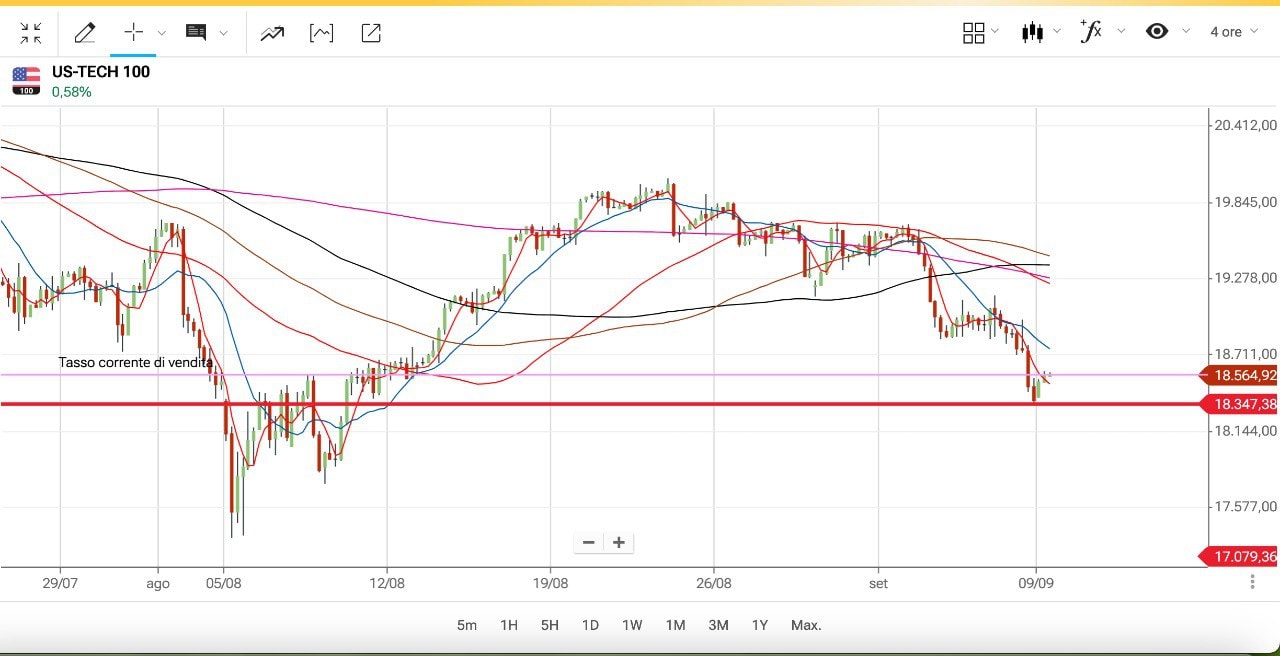Toggle the eye visibility icon
The image size is (1280, 656).
click(x=1157, y=31)
